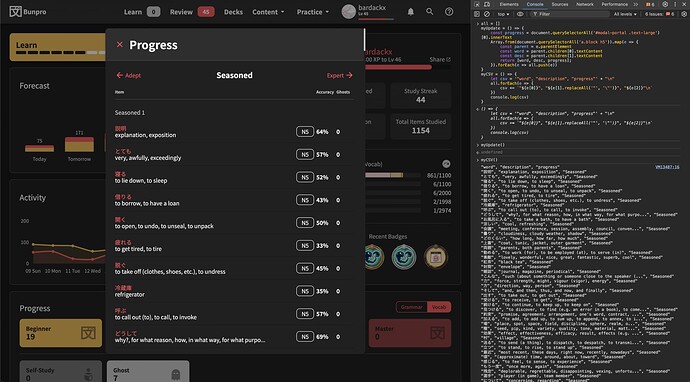Click the round icon beside the Vocab progress heading

pos(446,164)
